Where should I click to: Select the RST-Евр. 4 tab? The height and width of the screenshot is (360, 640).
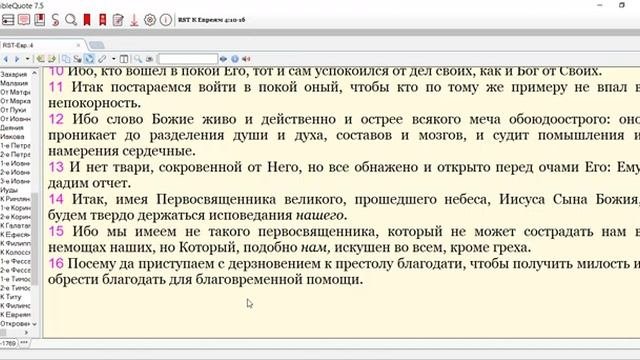(41, 45)
